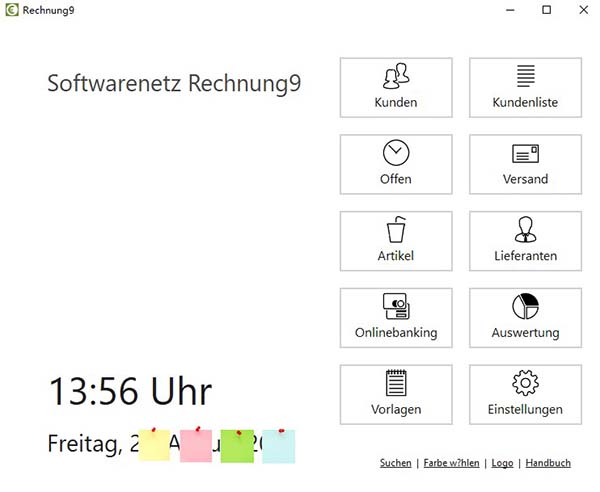The height and width of the screenshot is (492, 600).
Task: Open the Kundenliste tile
Action: click(525, 88)
